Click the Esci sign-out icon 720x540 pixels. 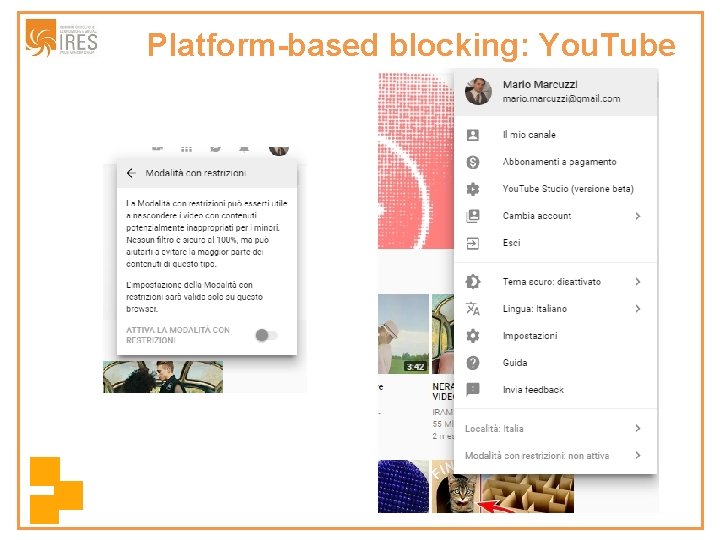click(473, 243)
